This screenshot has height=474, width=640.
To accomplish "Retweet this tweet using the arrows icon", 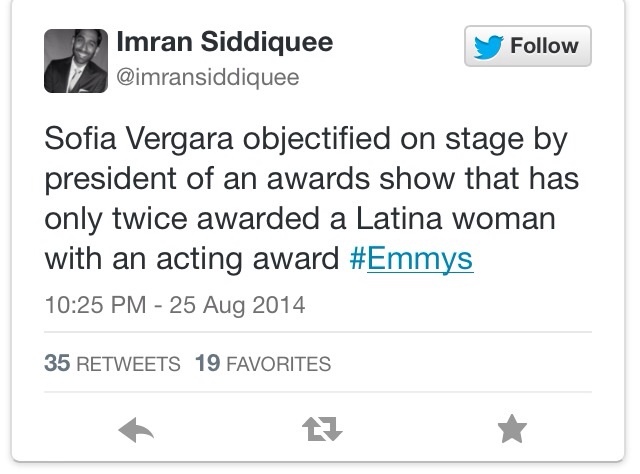I will tap(322, 430).
